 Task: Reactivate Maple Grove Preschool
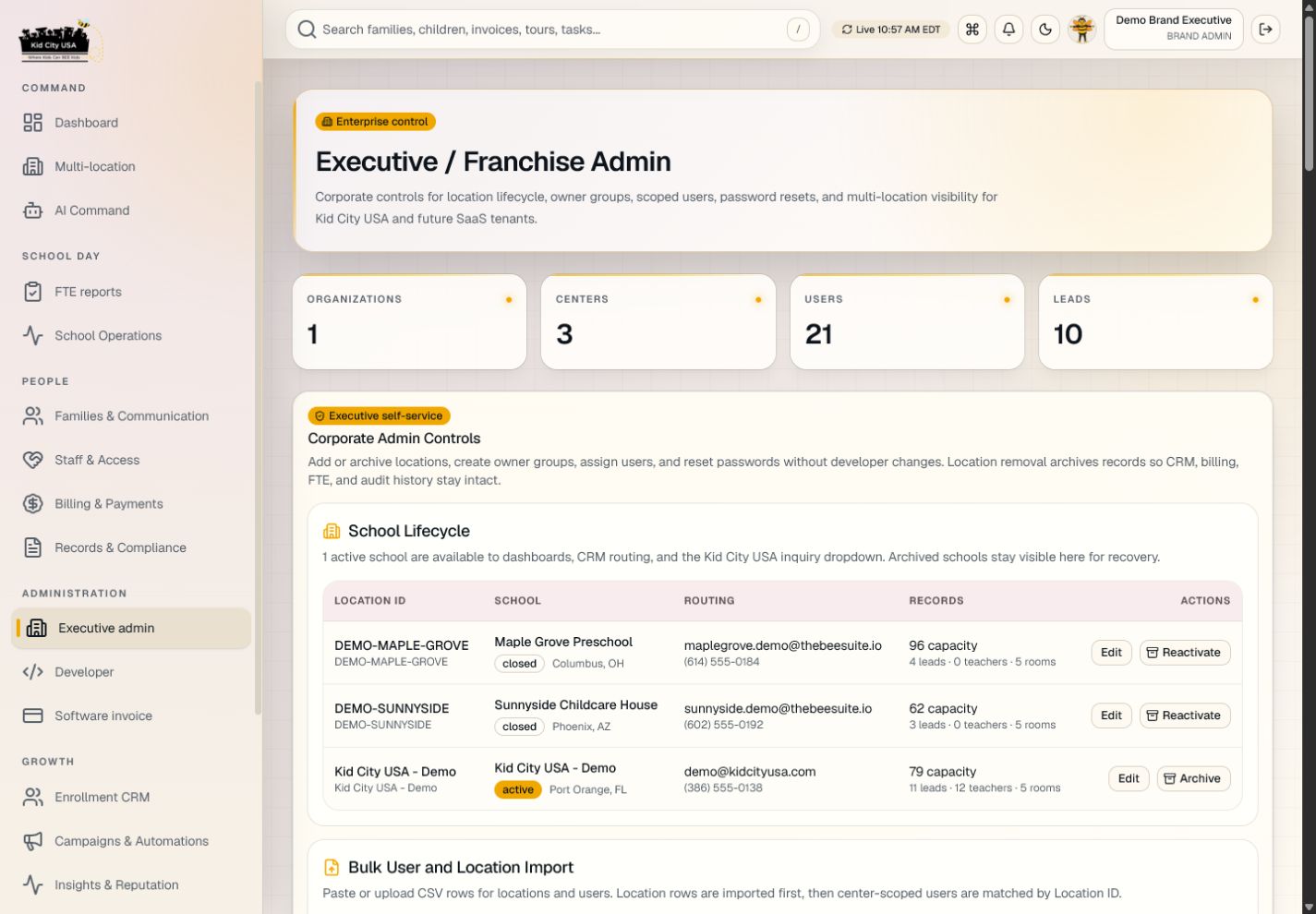pyautogui.click(x=1185, y=653)
